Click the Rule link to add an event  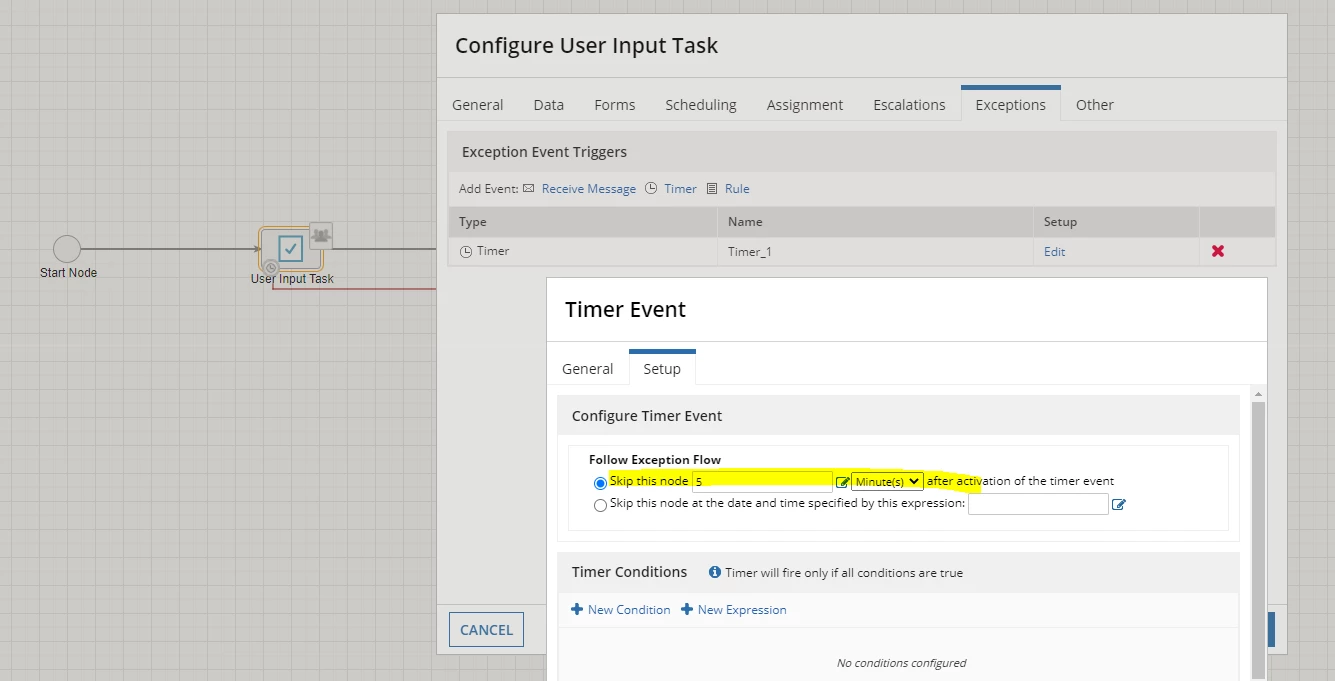click(x=737, y=188)
